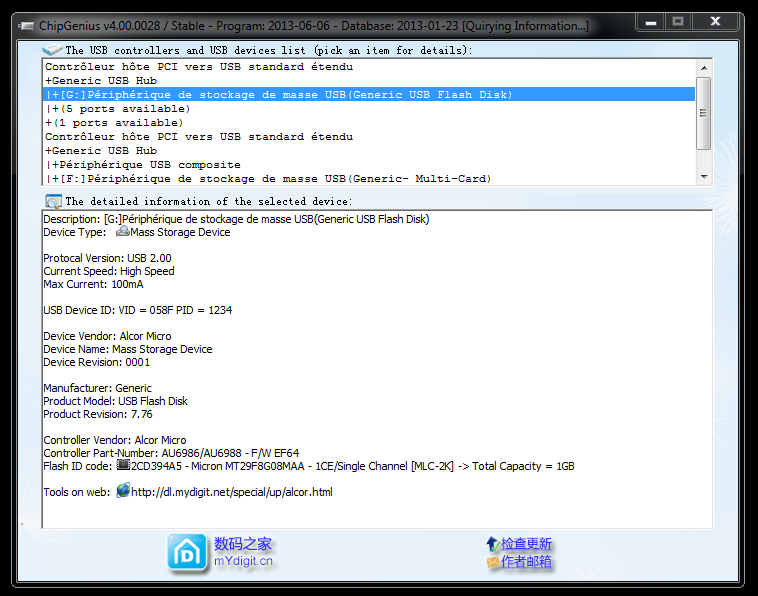Click the device list scroll down arrow

(x=704, y=177)
